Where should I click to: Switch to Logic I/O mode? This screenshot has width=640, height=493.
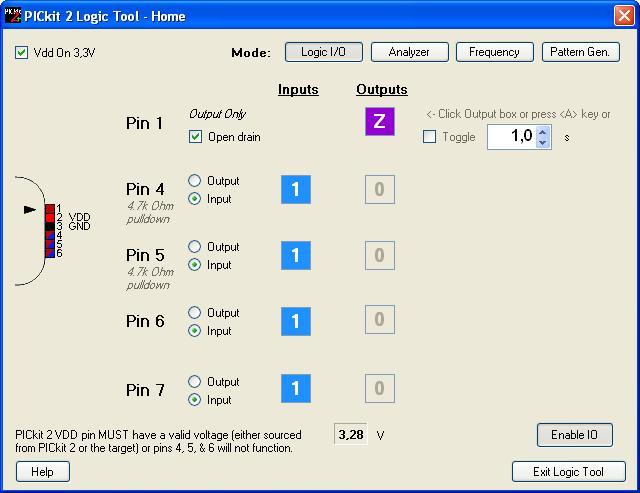[324, 52]
